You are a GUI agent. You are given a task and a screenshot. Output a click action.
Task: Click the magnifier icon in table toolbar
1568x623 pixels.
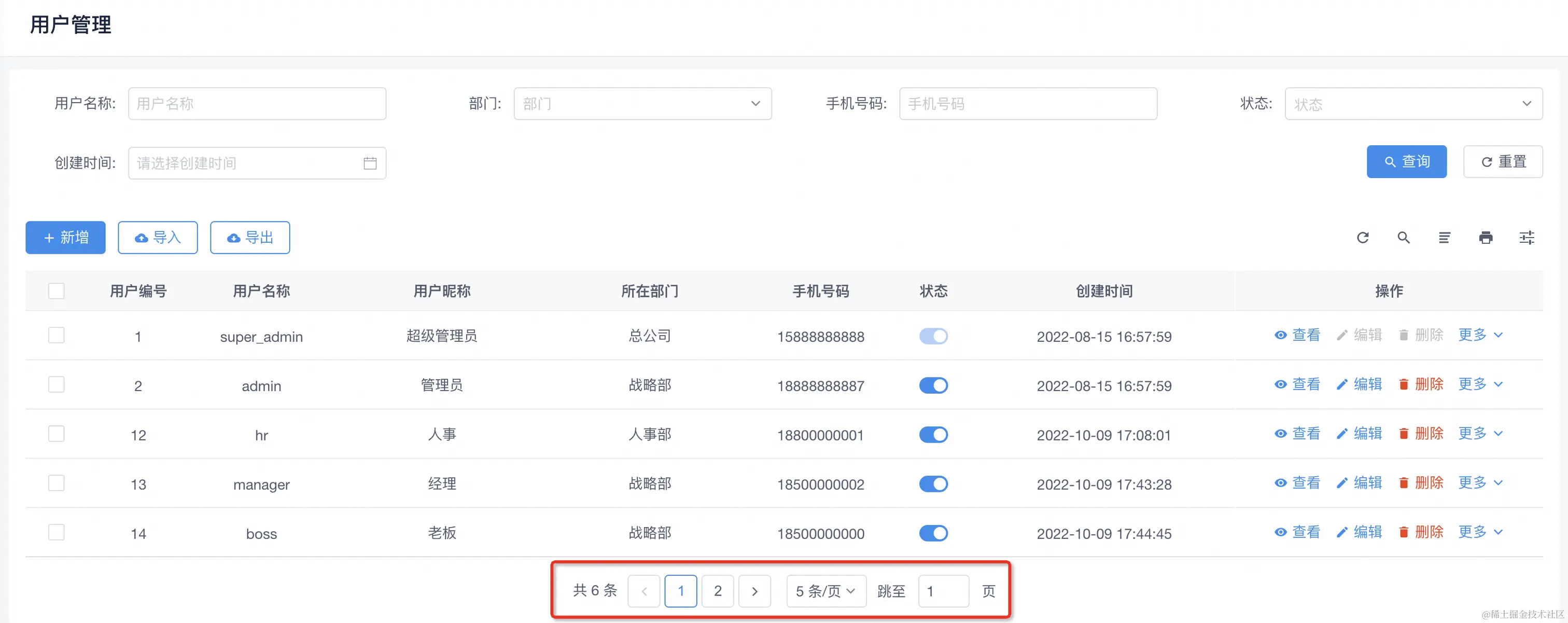point(1403,238)
